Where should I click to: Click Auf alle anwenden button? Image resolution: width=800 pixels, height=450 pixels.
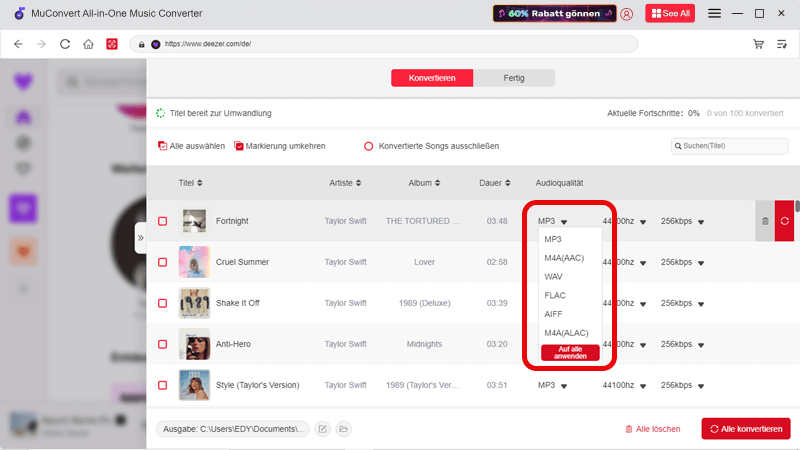570,353
